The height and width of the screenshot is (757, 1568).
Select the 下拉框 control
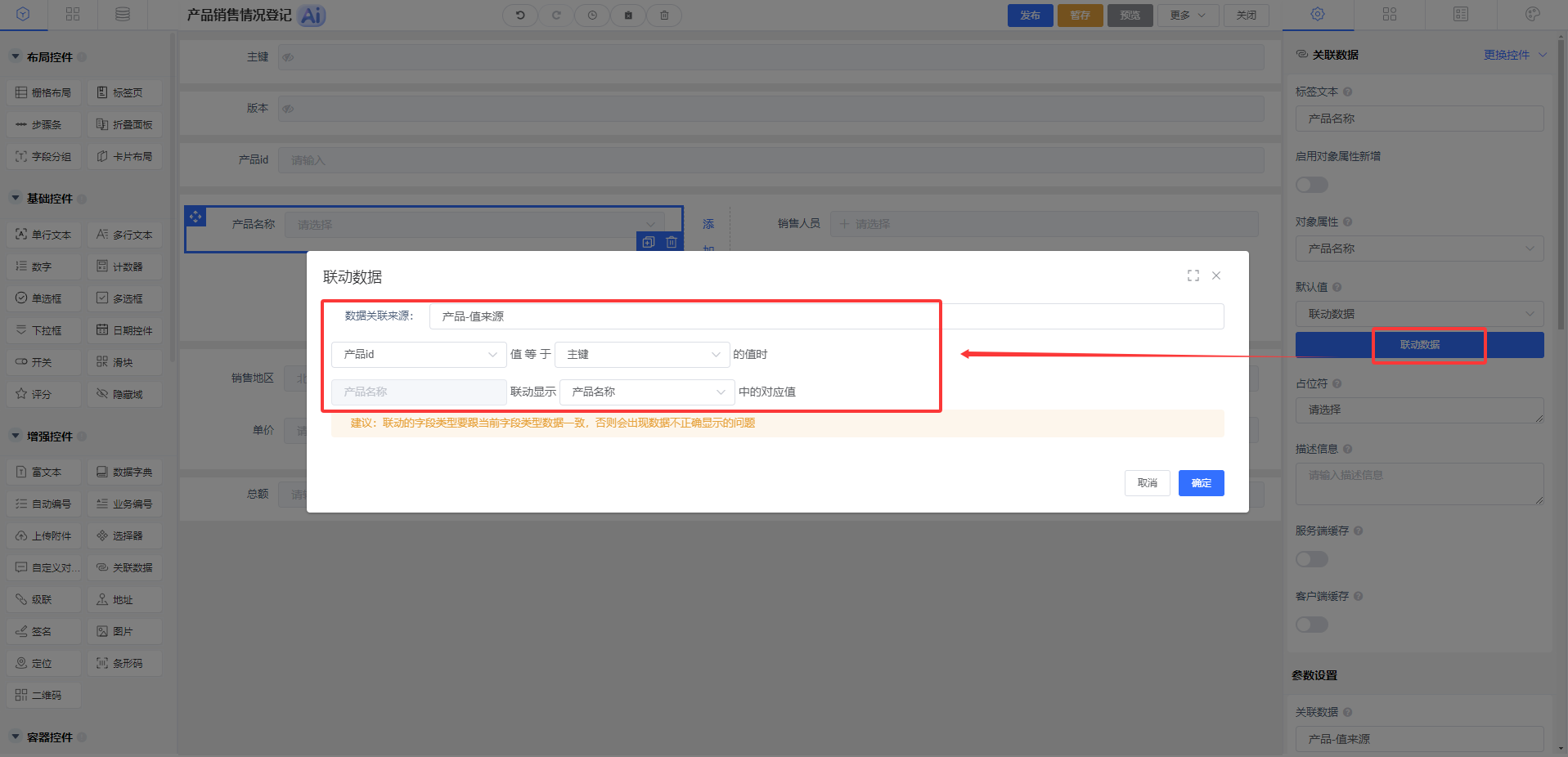click(x=44, y=330)
